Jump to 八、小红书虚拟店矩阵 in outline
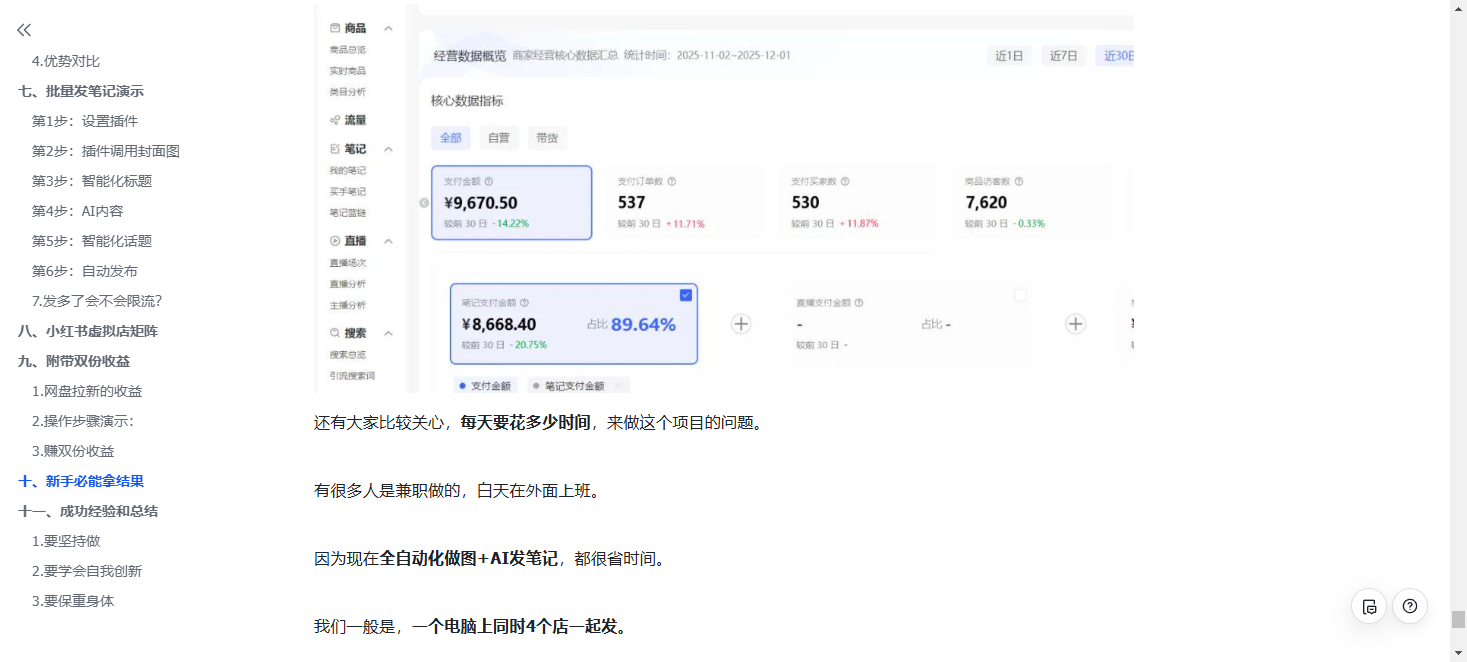Image resolution: width=1467 pixels, height=662 pixels. pos(88,331)
